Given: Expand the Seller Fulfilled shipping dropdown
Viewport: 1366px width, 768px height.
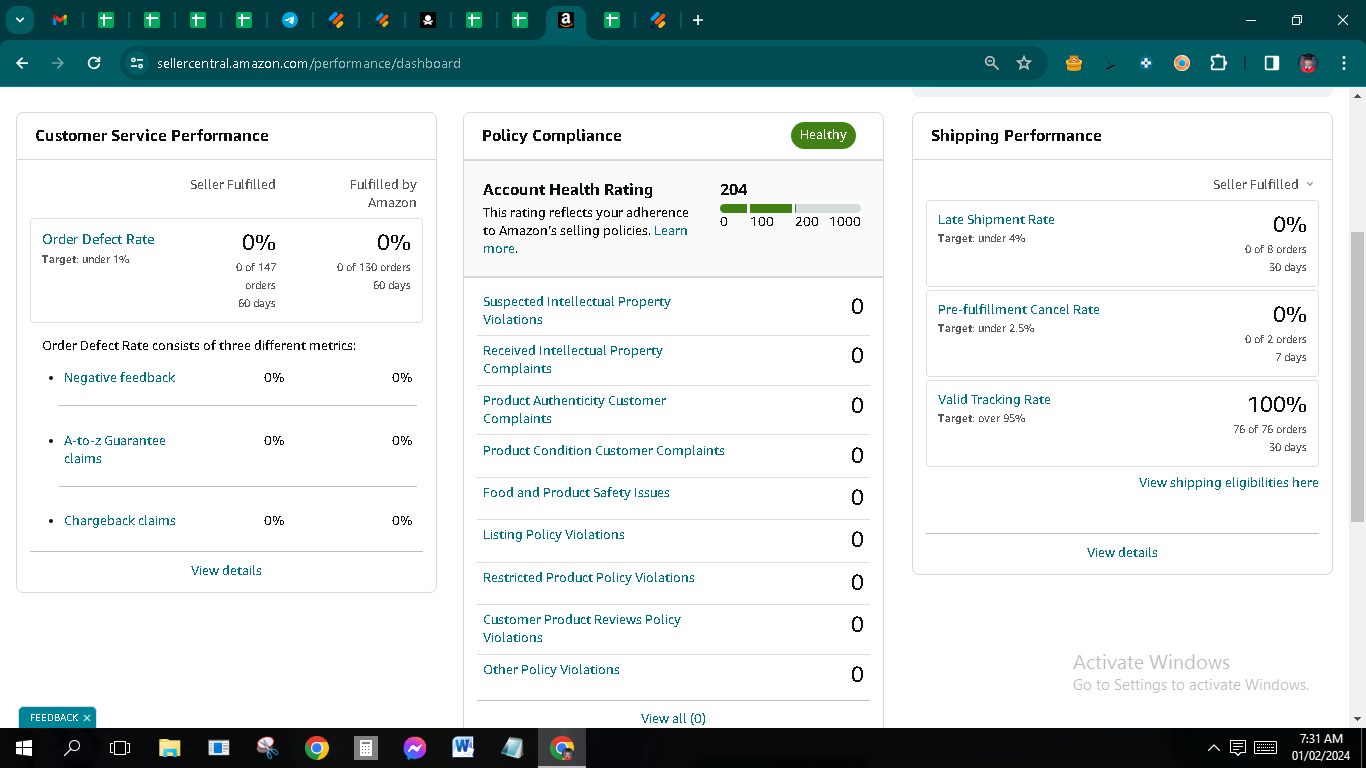Looking at the screenshot, I should (1263, 184).
